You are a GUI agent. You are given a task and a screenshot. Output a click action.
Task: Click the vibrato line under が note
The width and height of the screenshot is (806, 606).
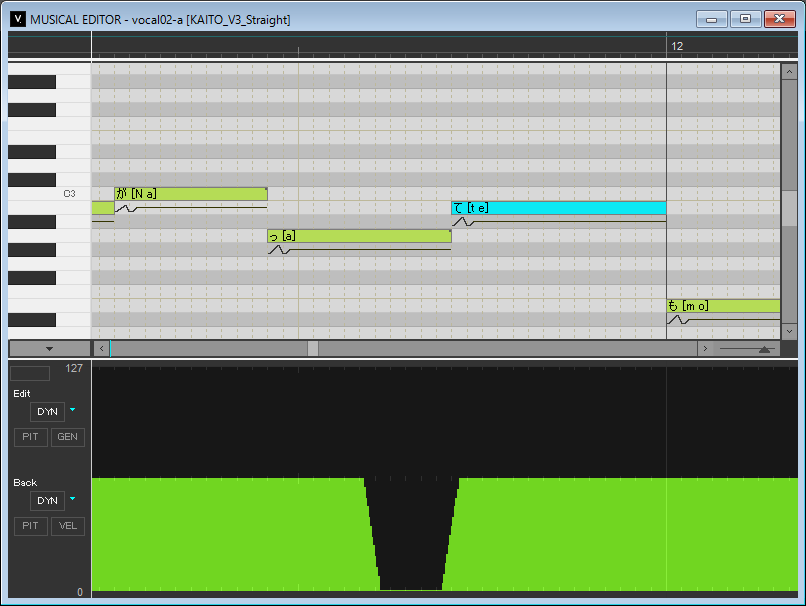(191, 208)
